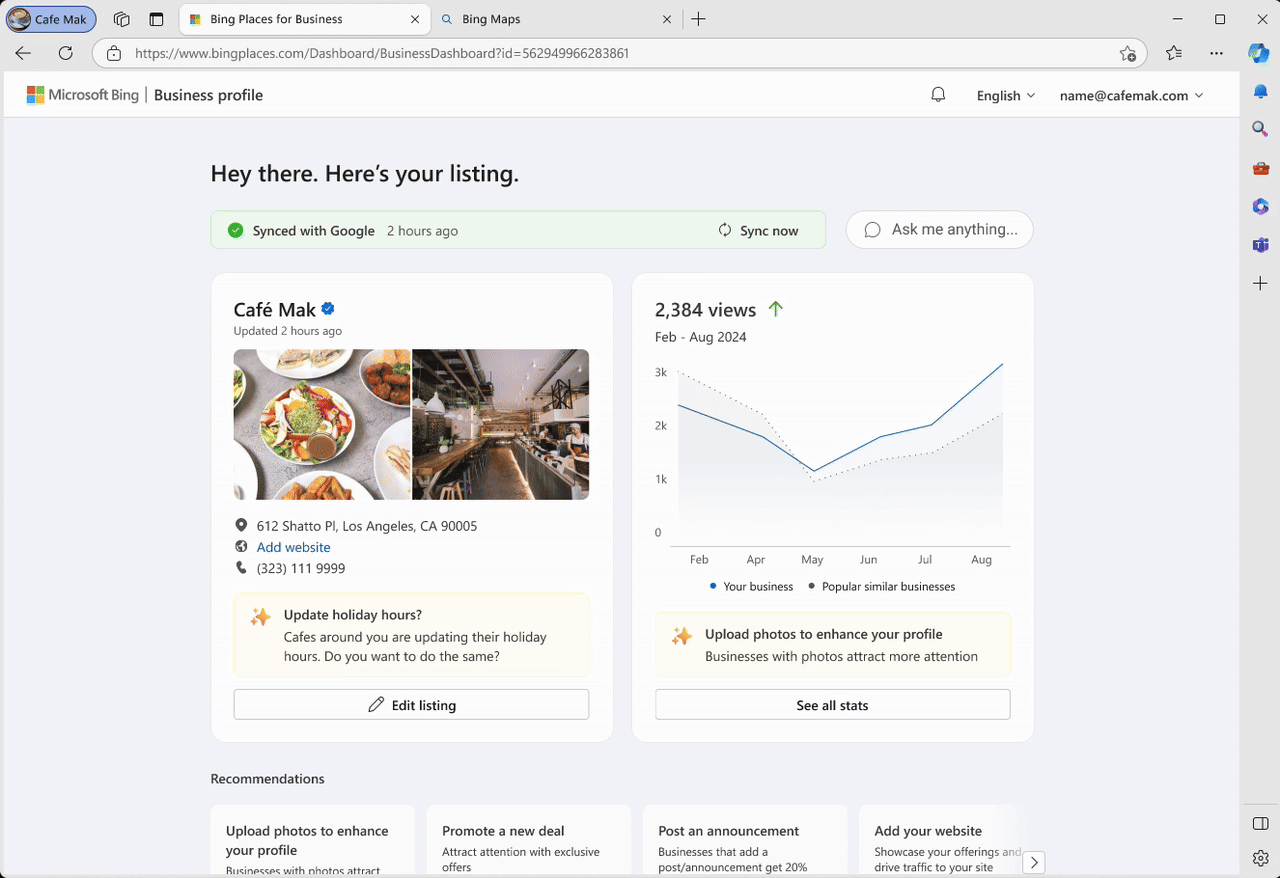Expand the English language dropdown
The image size is (1280, 878).
[x=1005, y=96]
